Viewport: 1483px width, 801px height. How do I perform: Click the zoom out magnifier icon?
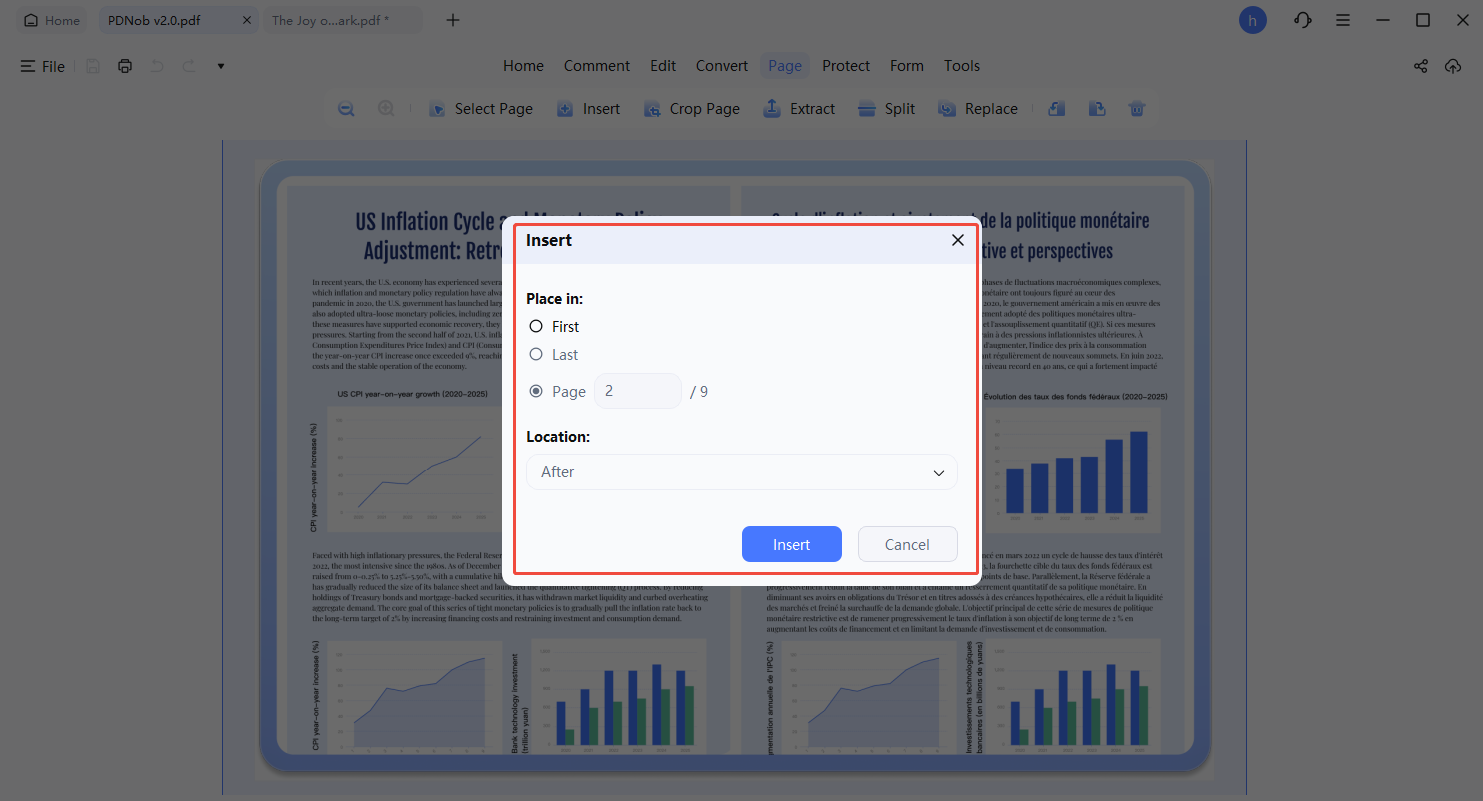[346, 109]
